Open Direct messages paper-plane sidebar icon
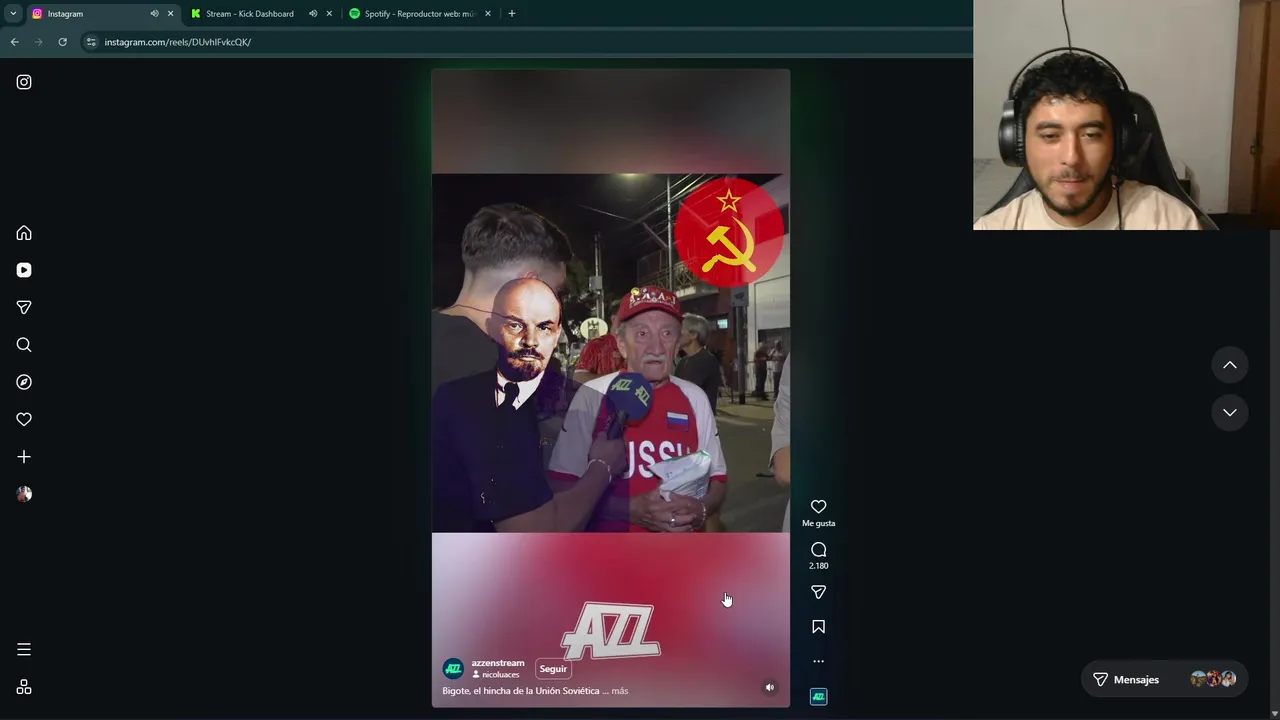This screenshot has width=1280, height=720. (24, 307)
